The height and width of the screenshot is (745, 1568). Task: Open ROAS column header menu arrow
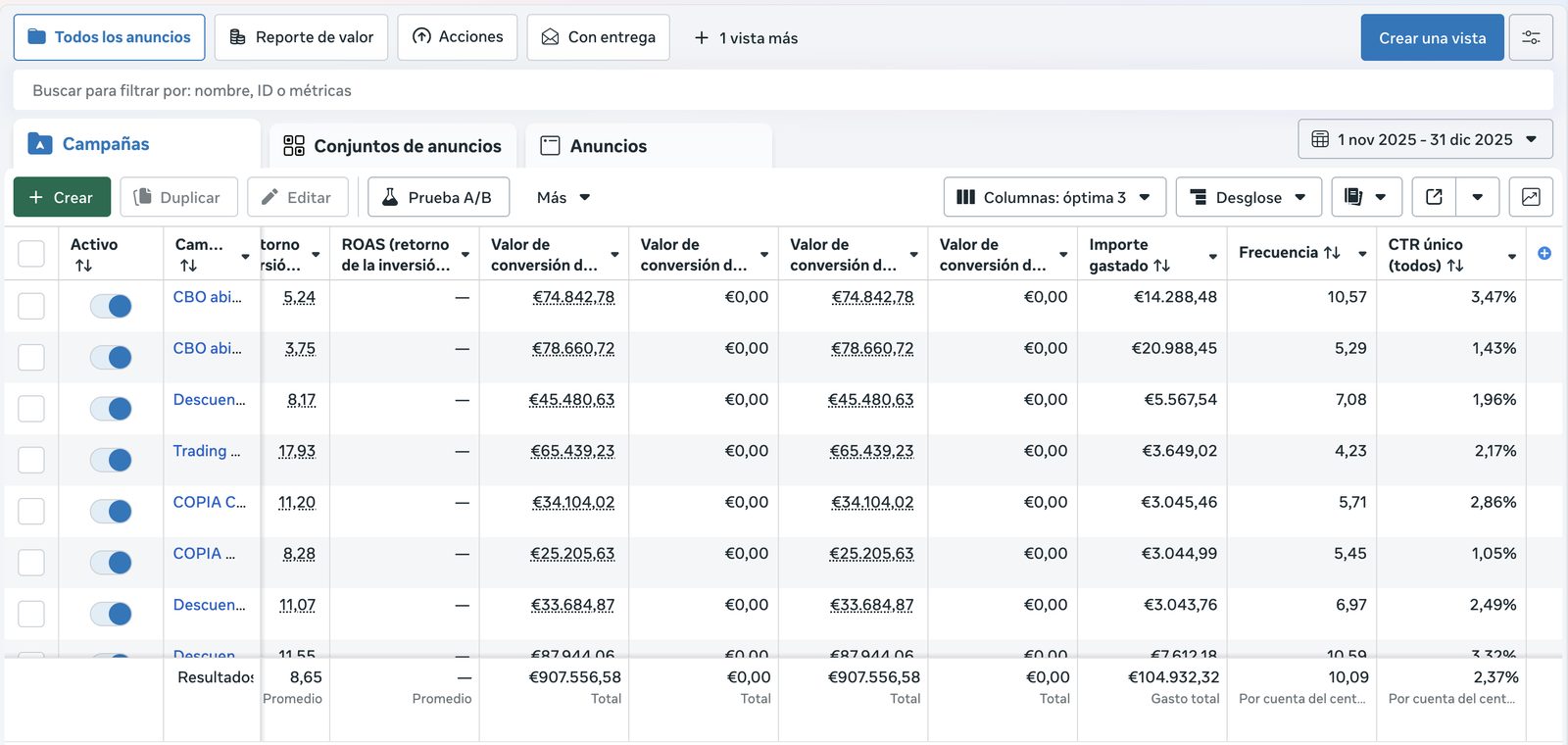[465, 255]
